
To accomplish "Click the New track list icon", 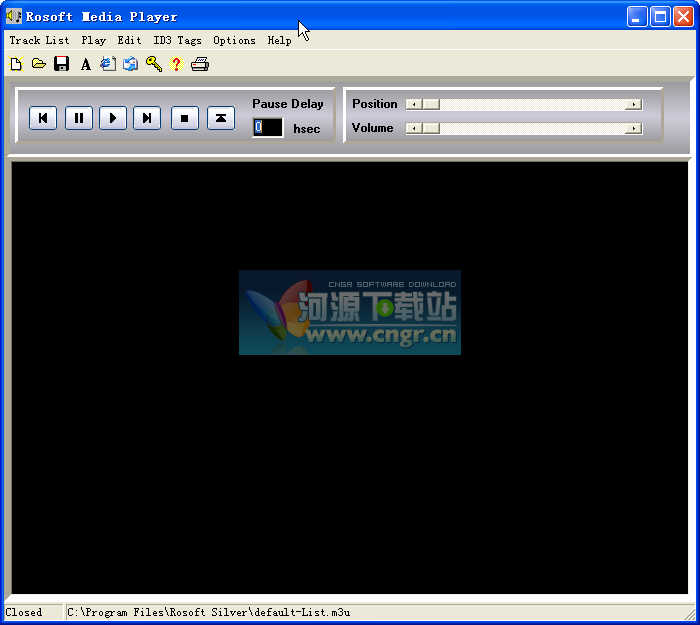I will click(17, 64).
